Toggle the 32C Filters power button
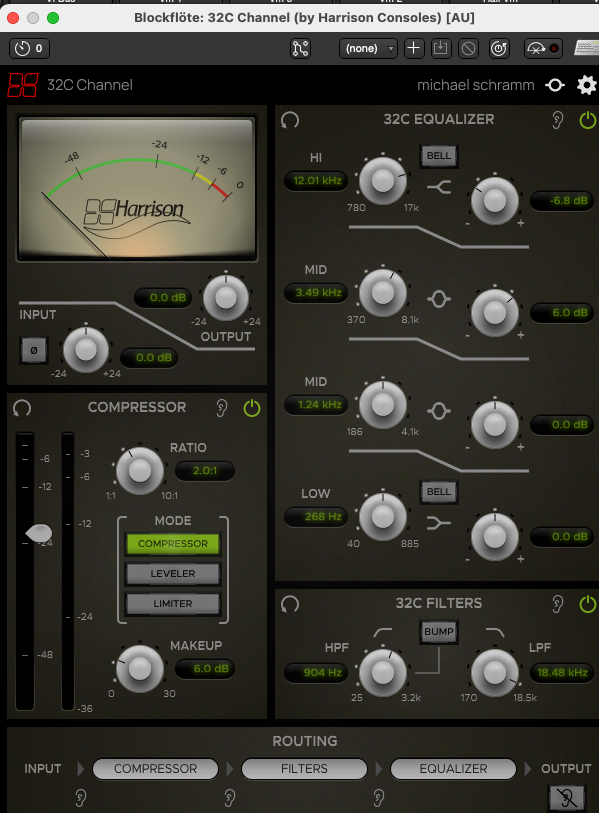Screen dimensions: 599x813 coord(588,604)
